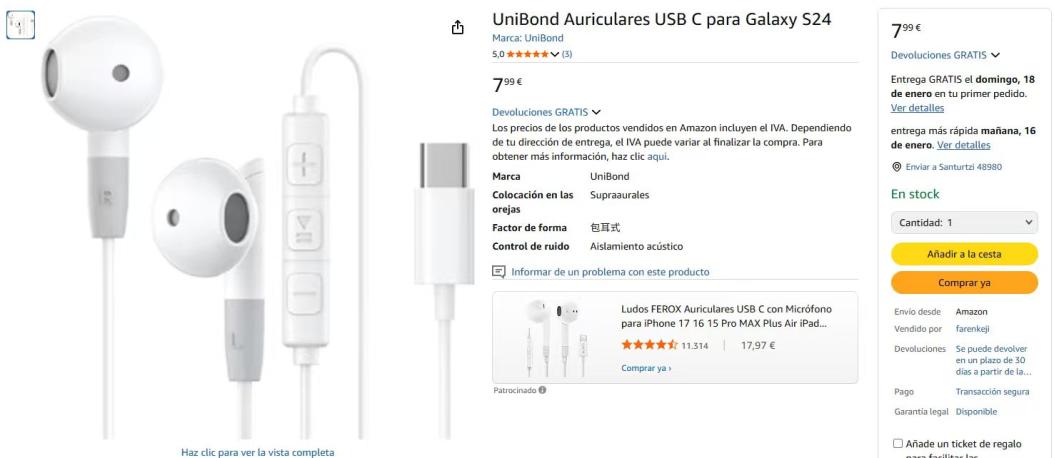Open rating breakdown chevron next to stars

[x=555, y=54]
